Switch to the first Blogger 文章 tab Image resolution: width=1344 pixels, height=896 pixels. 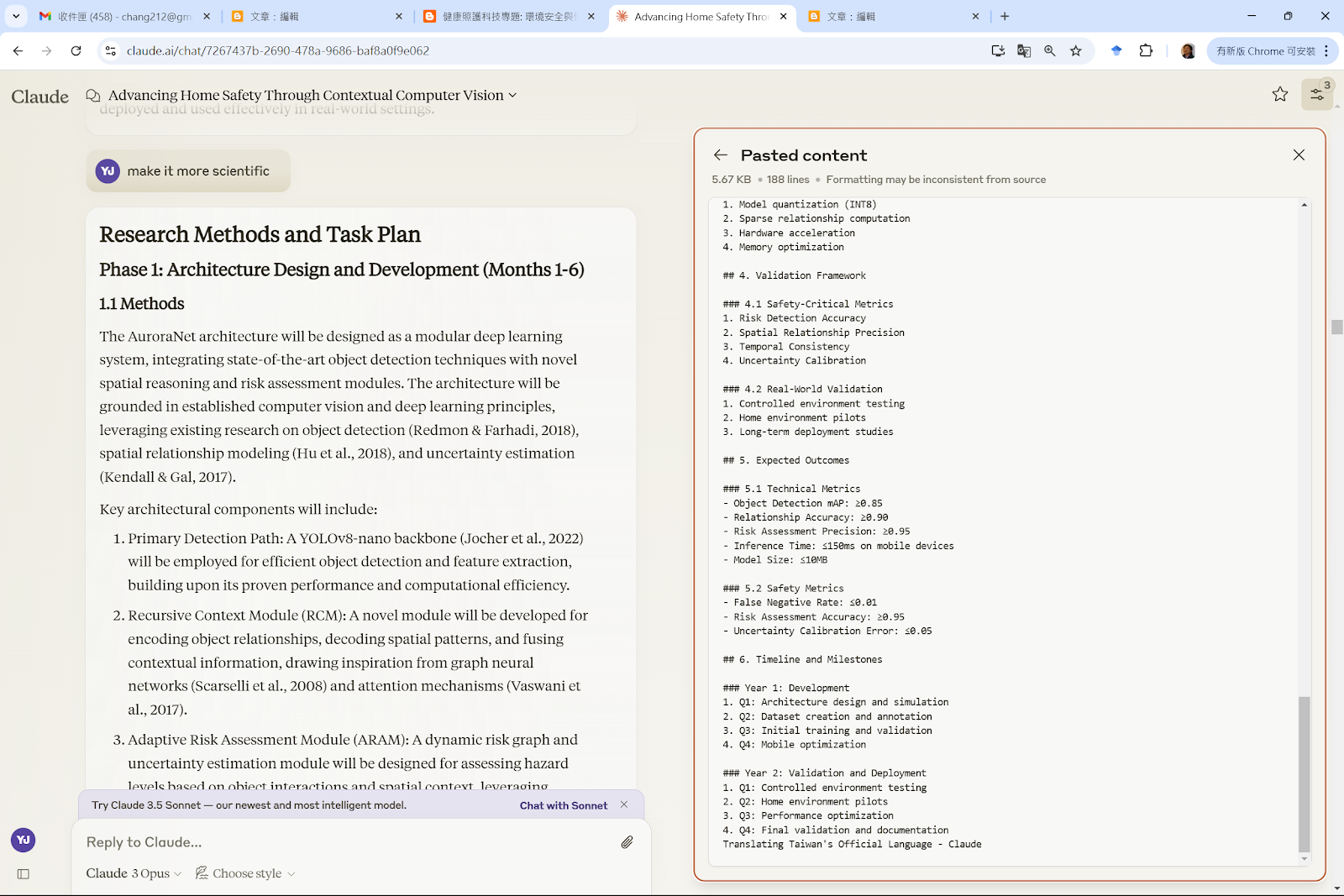click(x=316, y=16)
